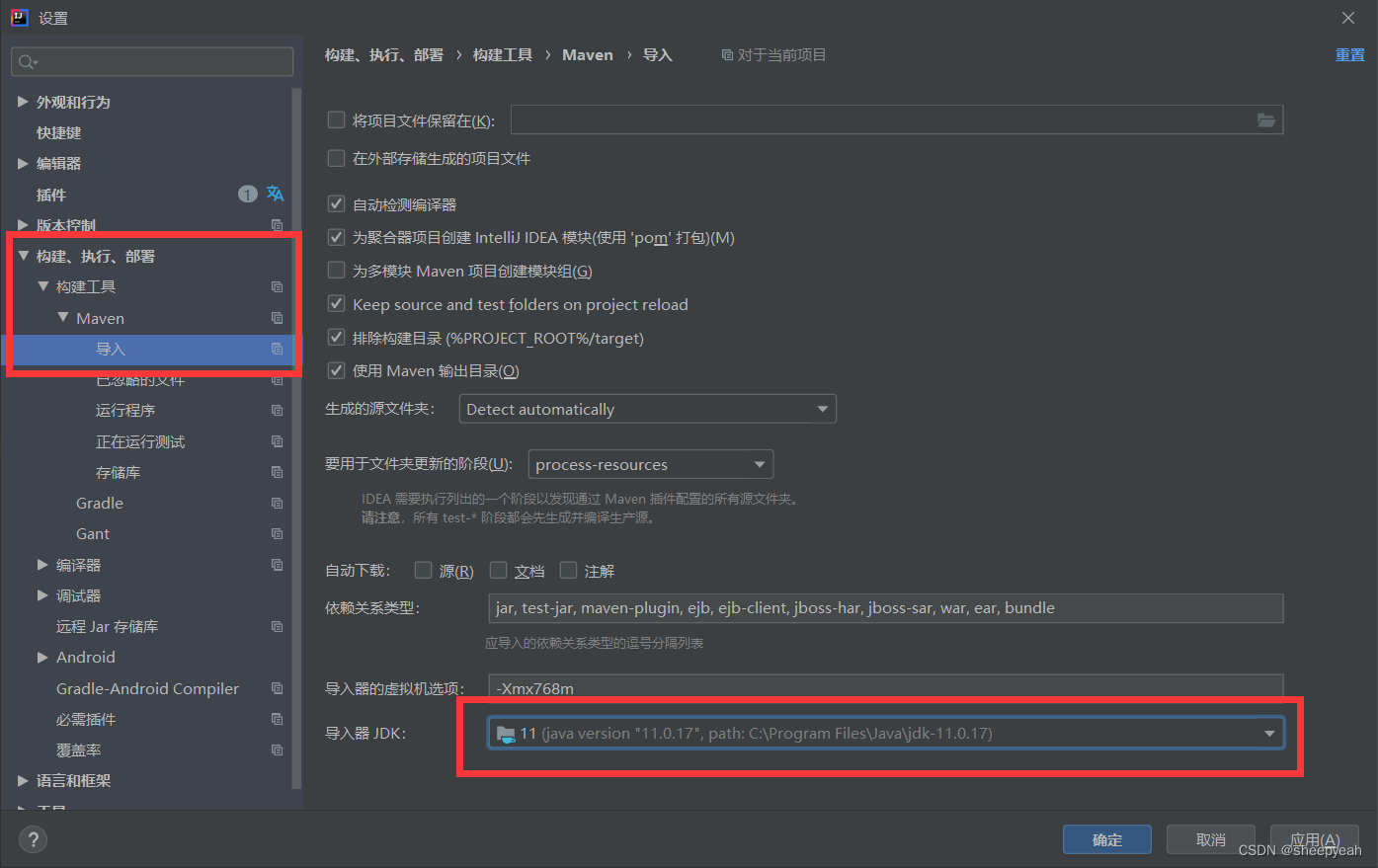Click the folder browse icon for project files path
Image resolution: width=1378 pixels, height=868 pixels.
click(1267, 119)
